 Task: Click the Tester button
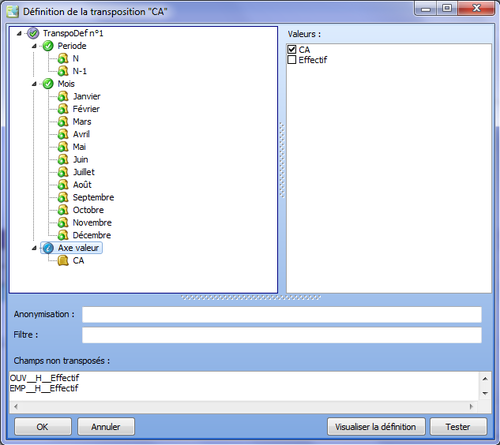pyautogui.click(x=458, y=427)
